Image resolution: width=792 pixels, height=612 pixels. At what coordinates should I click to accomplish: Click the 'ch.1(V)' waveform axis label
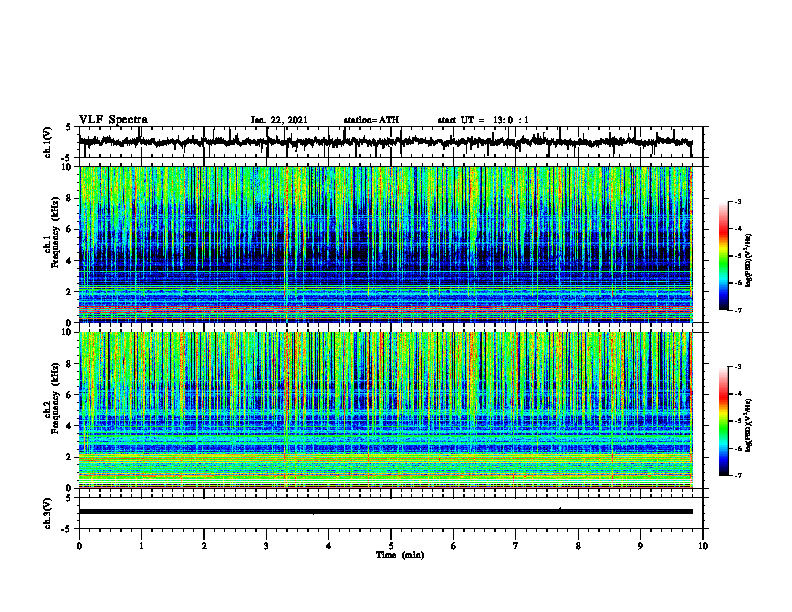click(x=48, y=142)
